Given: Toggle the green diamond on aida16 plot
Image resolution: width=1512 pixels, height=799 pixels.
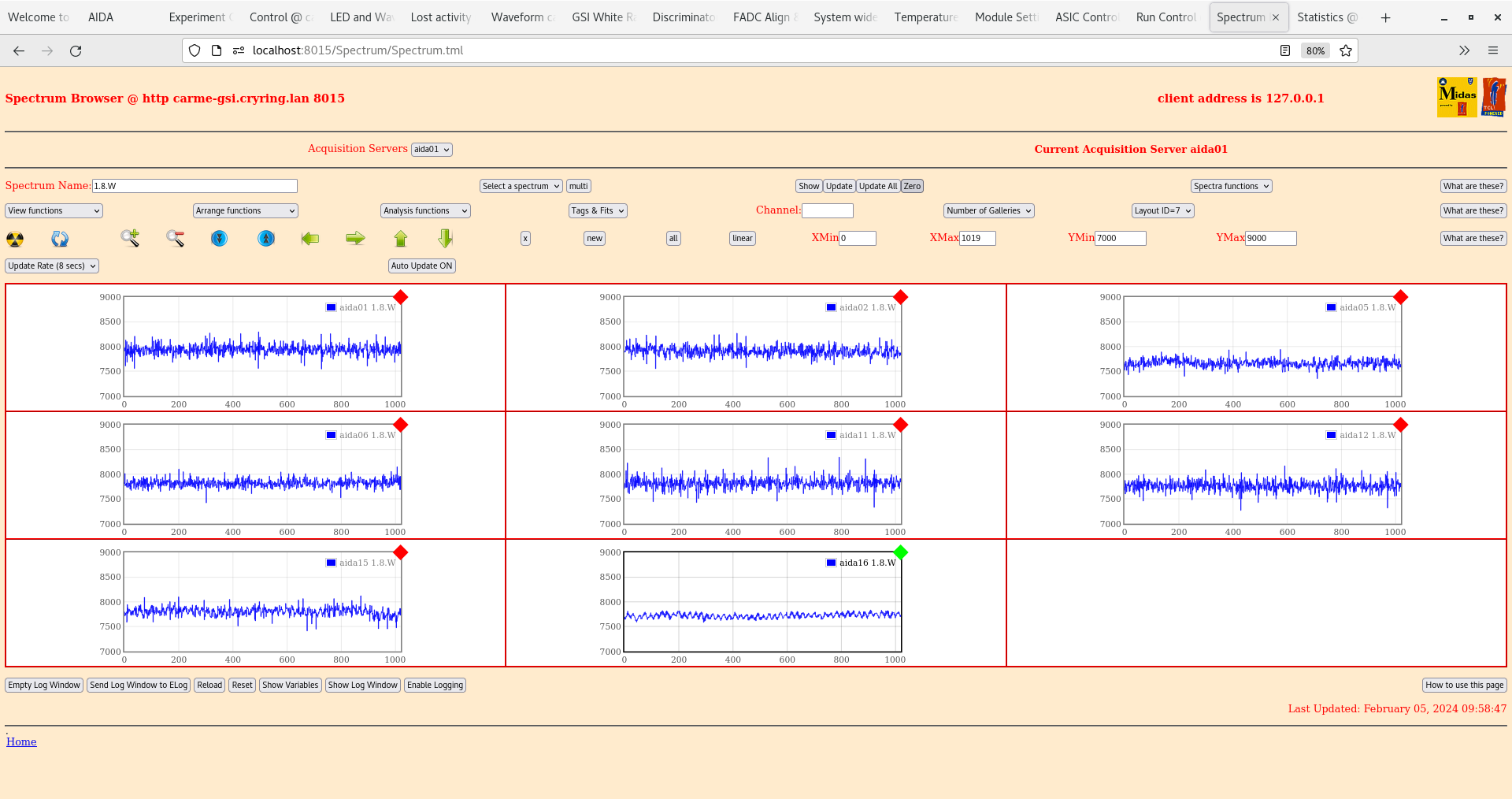Looking at the screenshot, I should [901, 552].
